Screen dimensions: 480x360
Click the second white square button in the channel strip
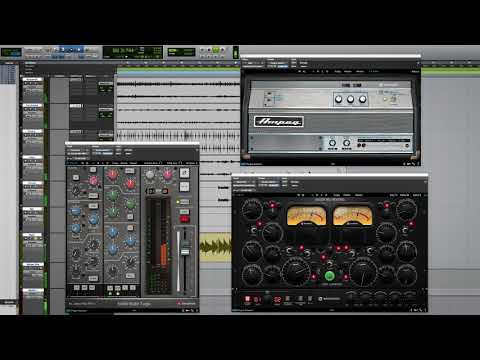click(x=184, y=187)
